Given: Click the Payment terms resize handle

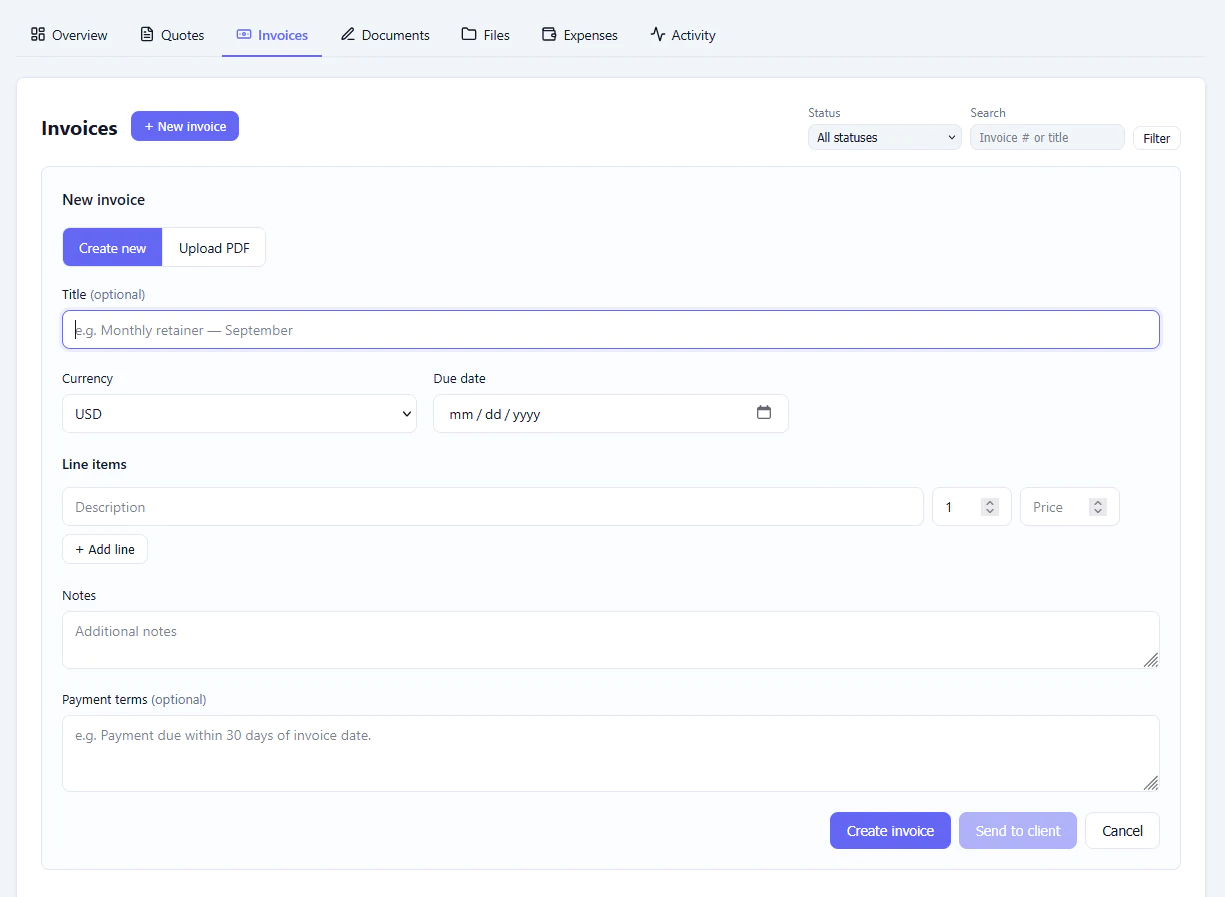Looking at the screenshot, I should (x=1151, y=783).
